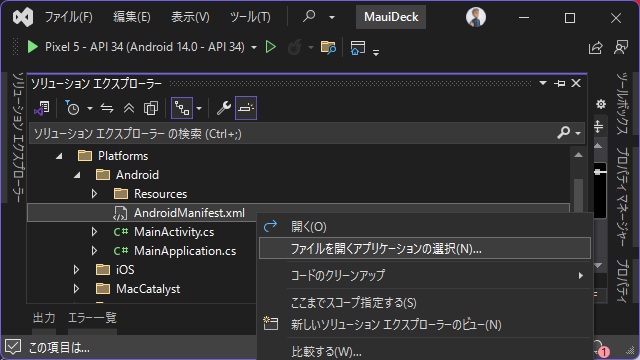
Task: Toggle auto-hide pin on Solution Explorer
Action: (x=560, y=83)
